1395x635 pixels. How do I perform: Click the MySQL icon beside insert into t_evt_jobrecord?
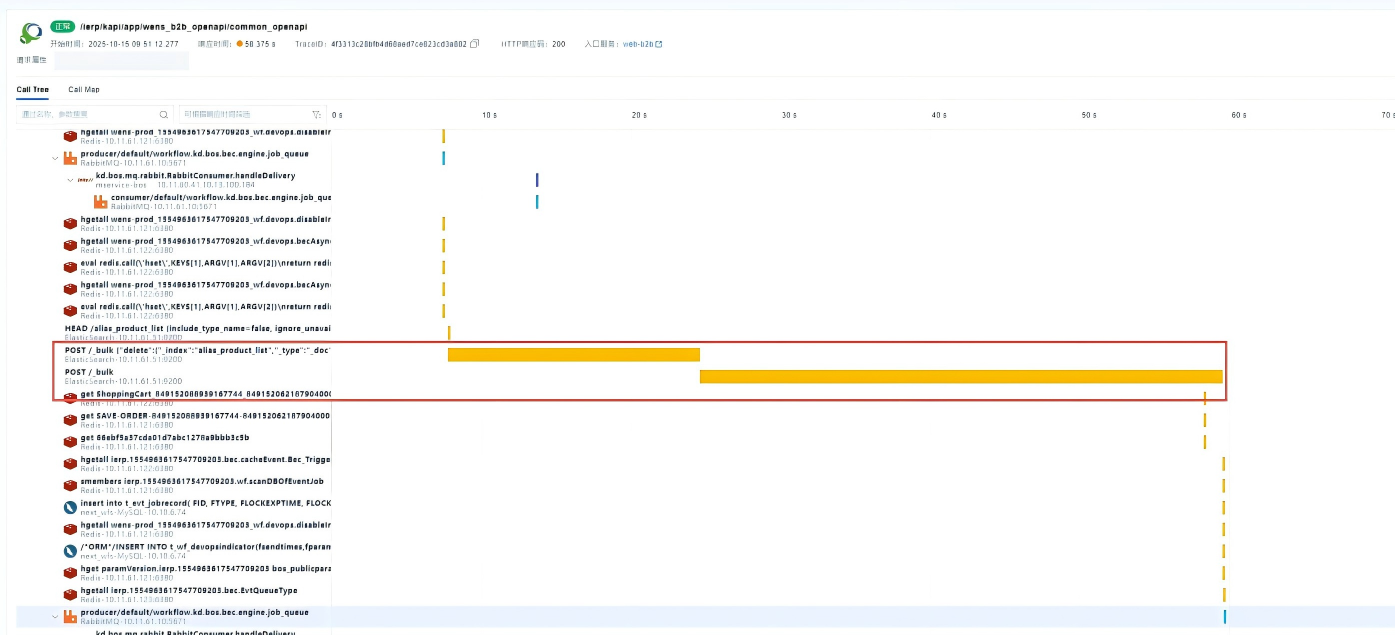point(71,507)
